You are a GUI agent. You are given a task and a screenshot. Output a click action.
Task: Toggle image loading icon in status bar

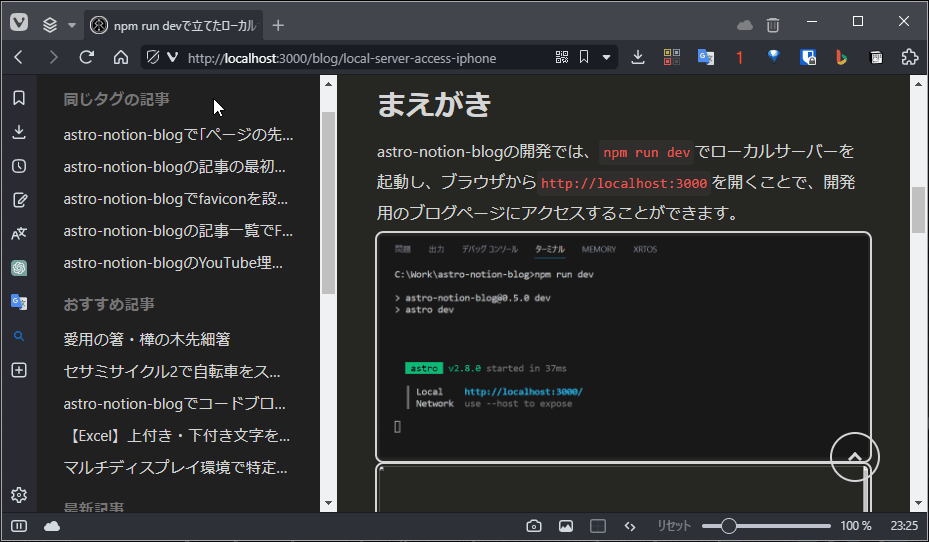pos(566,526)
